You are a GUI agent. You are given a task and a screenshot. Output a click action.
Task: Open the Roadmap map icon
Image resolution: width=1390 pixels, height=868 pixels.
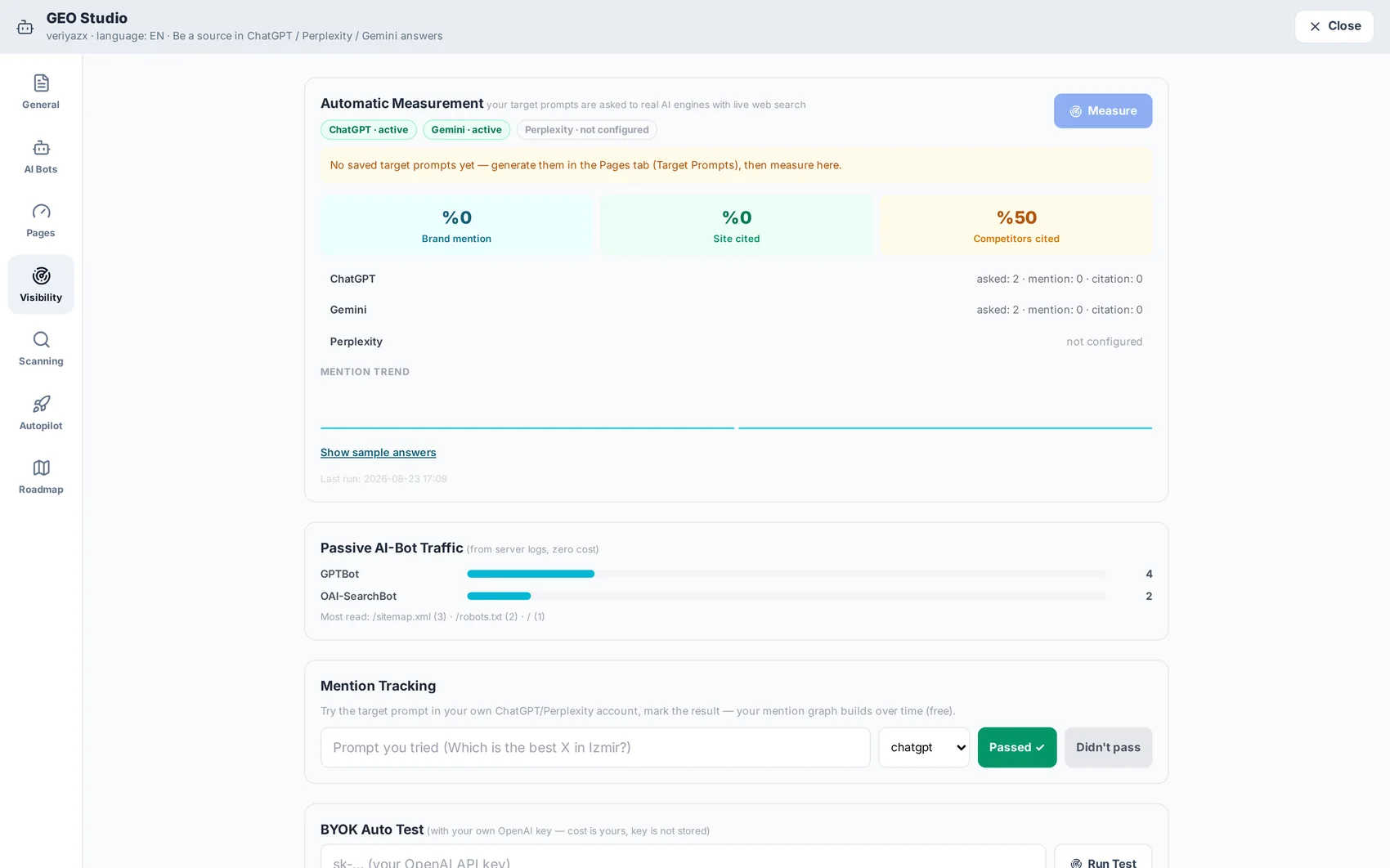[x=41, y=468]
